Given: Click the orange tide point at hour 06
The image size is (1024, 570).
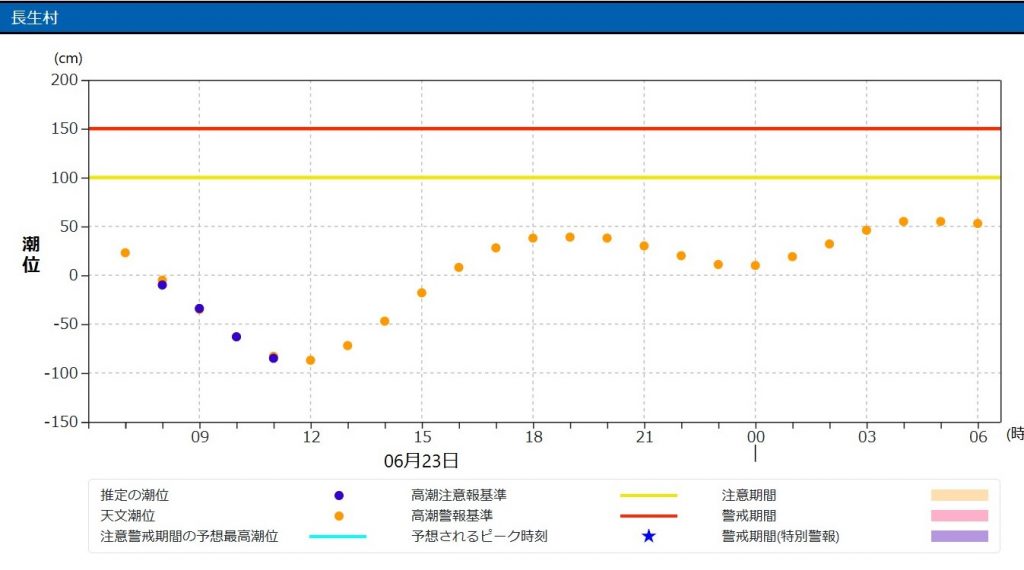Looking at the screenshot, I should (978, 224).
